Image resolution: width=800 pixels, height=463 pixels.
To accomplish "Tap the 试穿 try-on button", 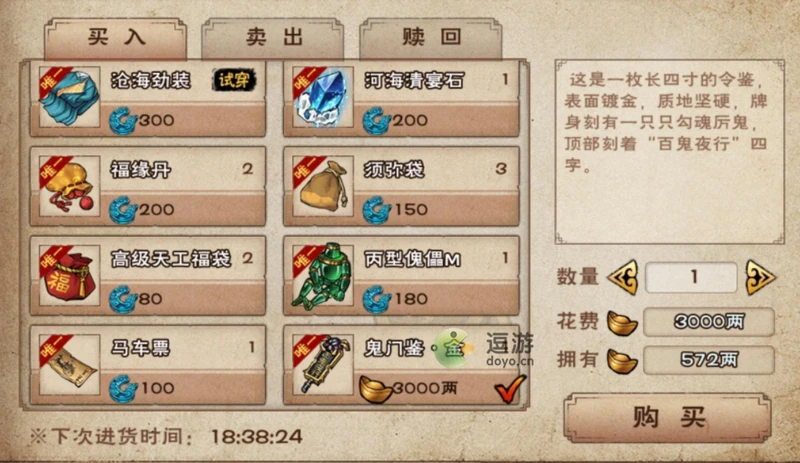I will [x=234, y=80].
